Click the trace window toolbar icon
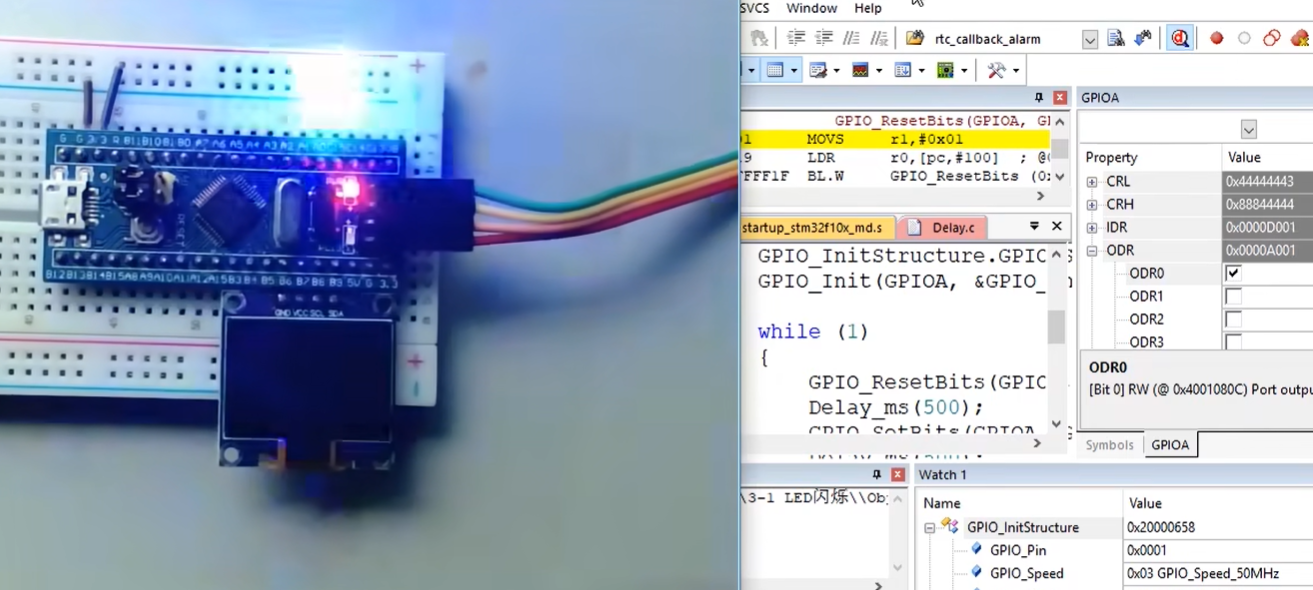The height and width of the screenshot is (590, 1313). [903, 70]
